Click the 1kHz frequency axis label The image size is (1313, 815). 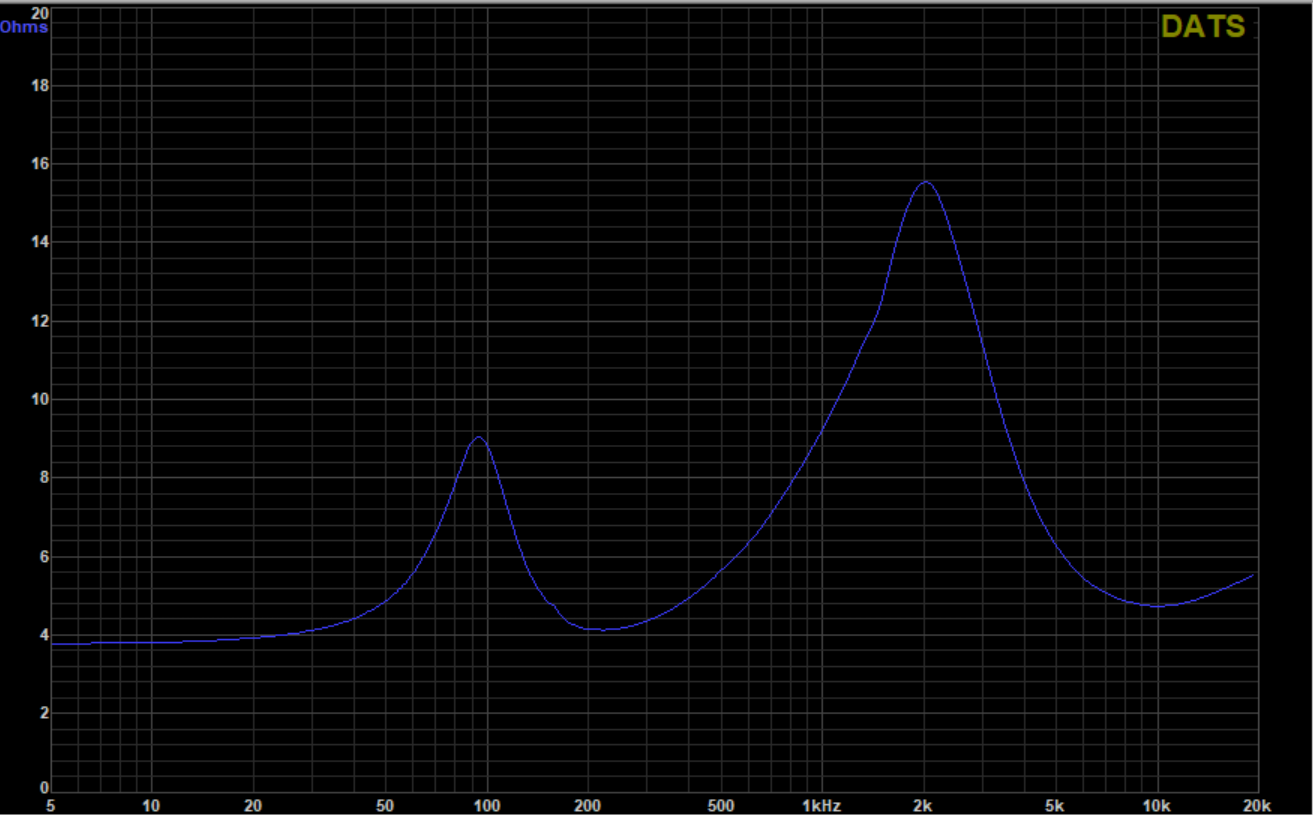(820, 805)
